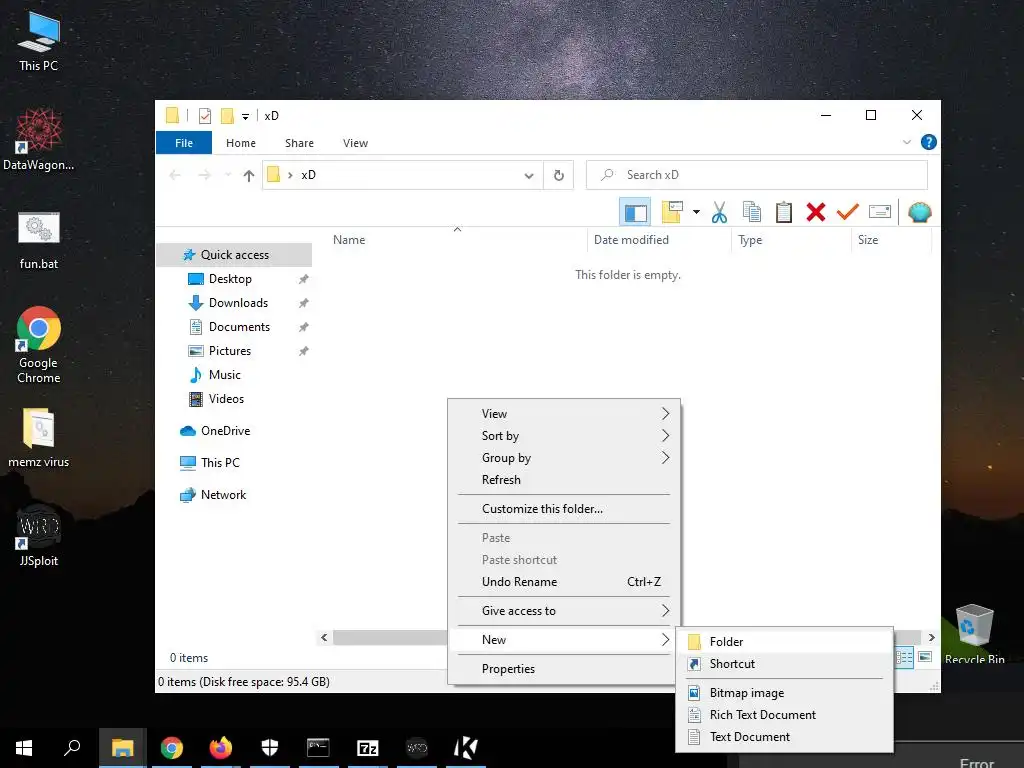Viewport: 1024px width, 768px height.
Task: Select Quick access in navigation pane
Action: (234, 255)
